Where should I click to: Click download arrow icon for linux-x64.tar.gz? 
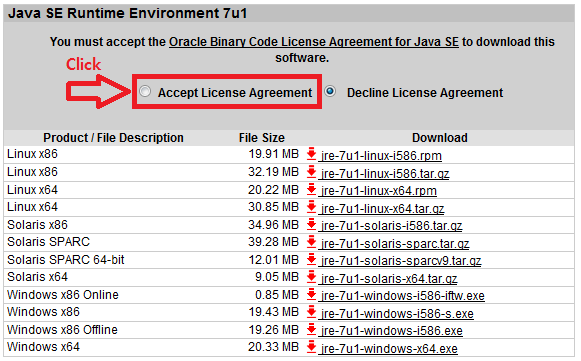312,206
